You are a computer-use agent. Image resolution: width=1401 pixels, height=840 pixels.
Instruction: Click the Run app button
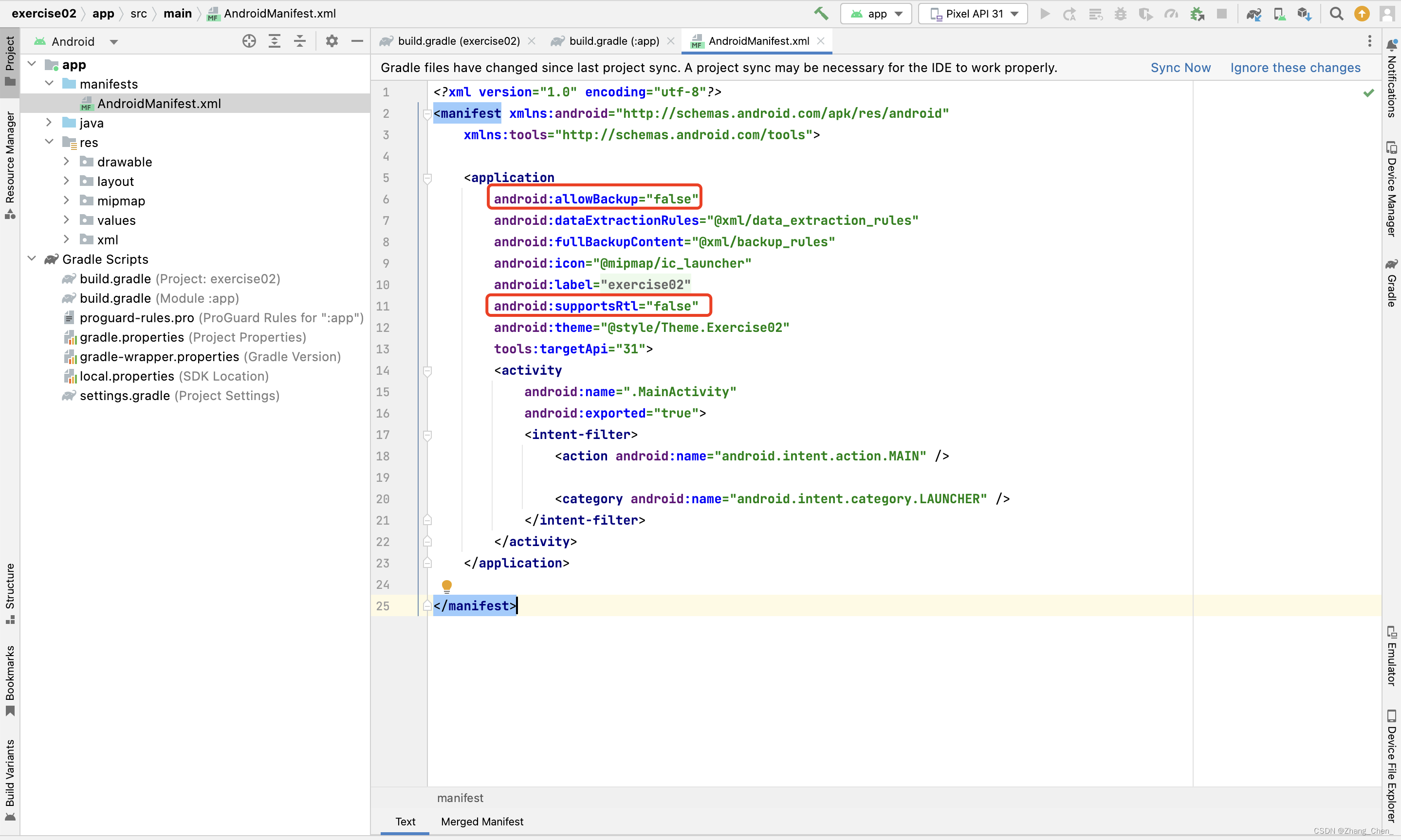tap(1044, 14)
